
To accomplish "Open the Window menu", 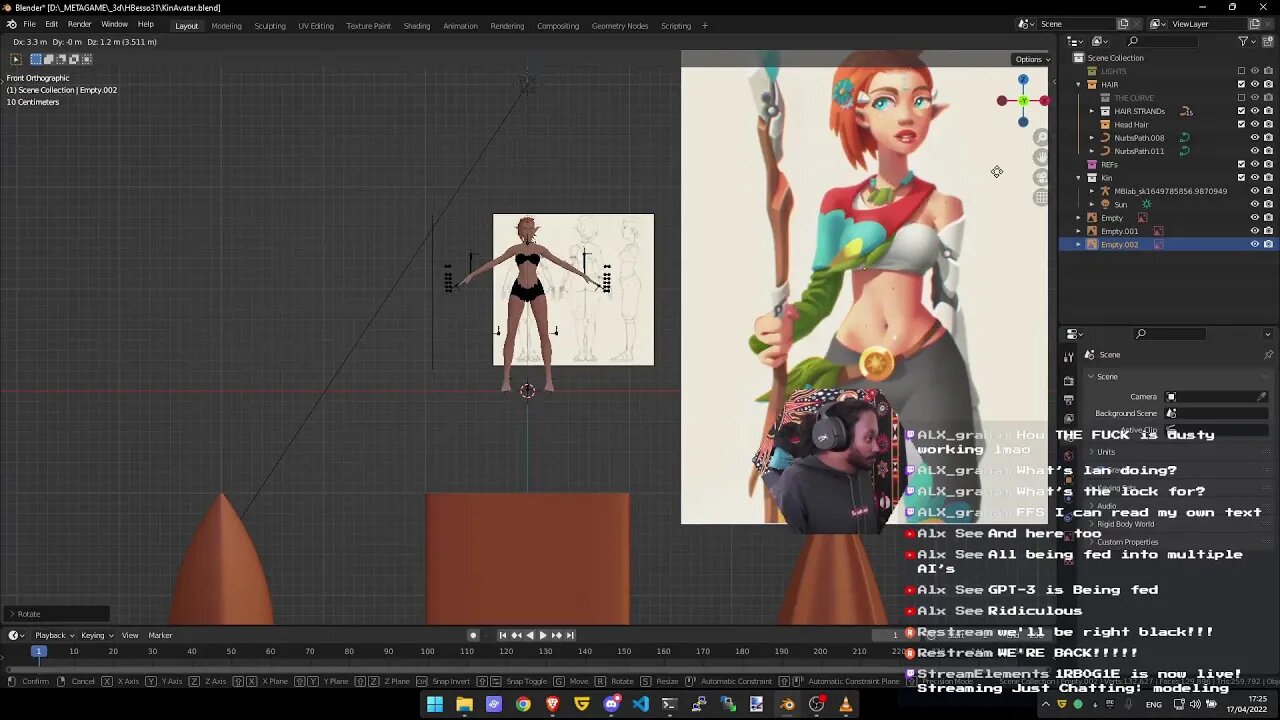I will 114,24.
